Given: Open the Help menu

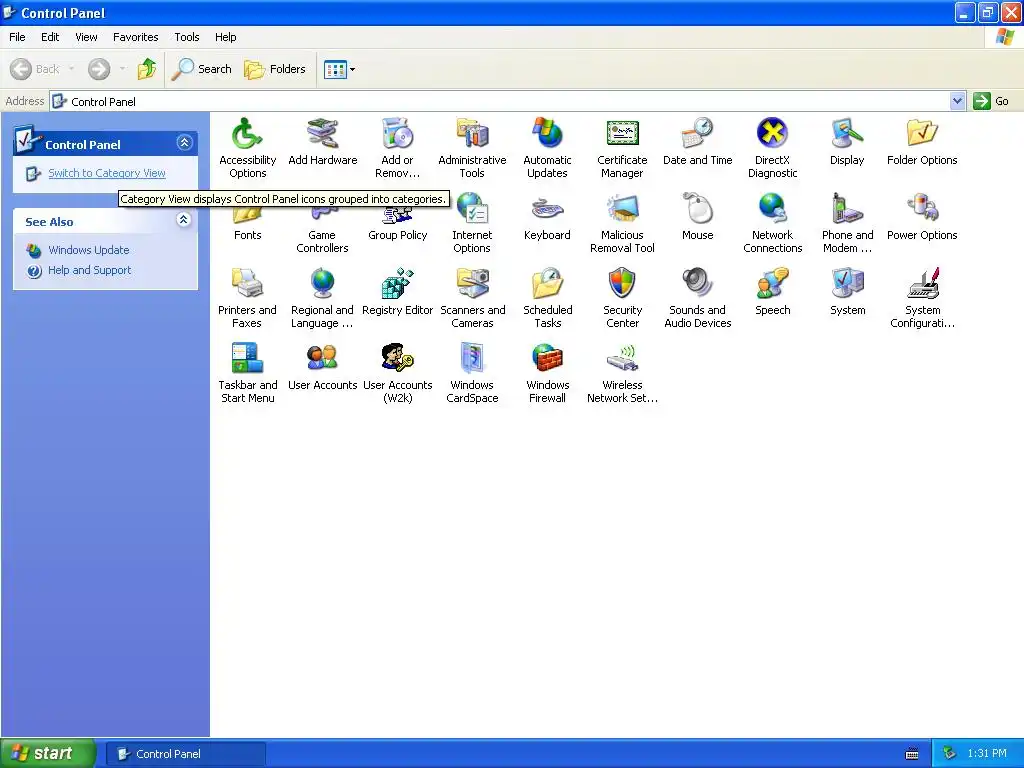Looking at the screenshot, I should click(225, 37).
